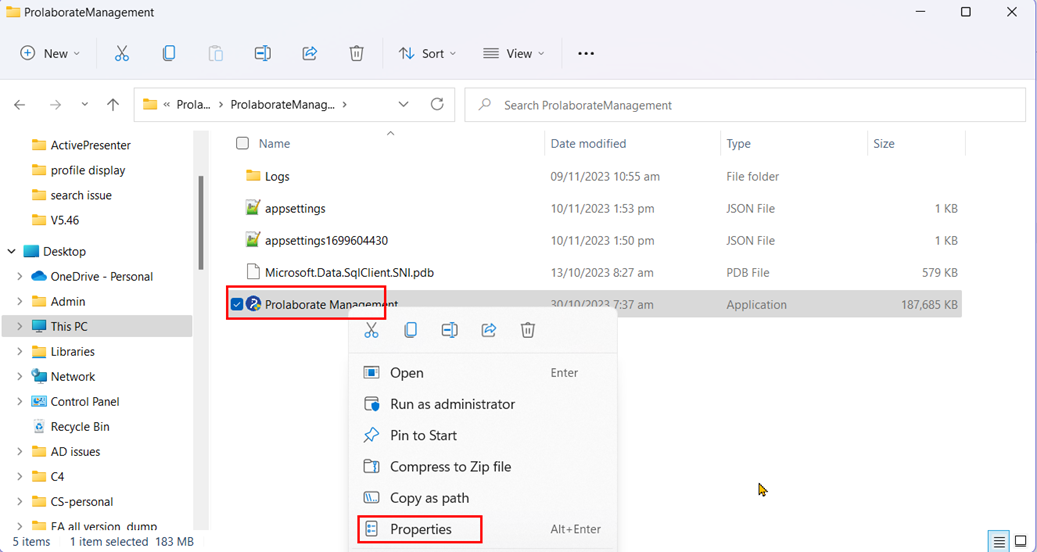Sort by the Name column header
Screen dimensions: 1037x552
click(x=274, y=143)
